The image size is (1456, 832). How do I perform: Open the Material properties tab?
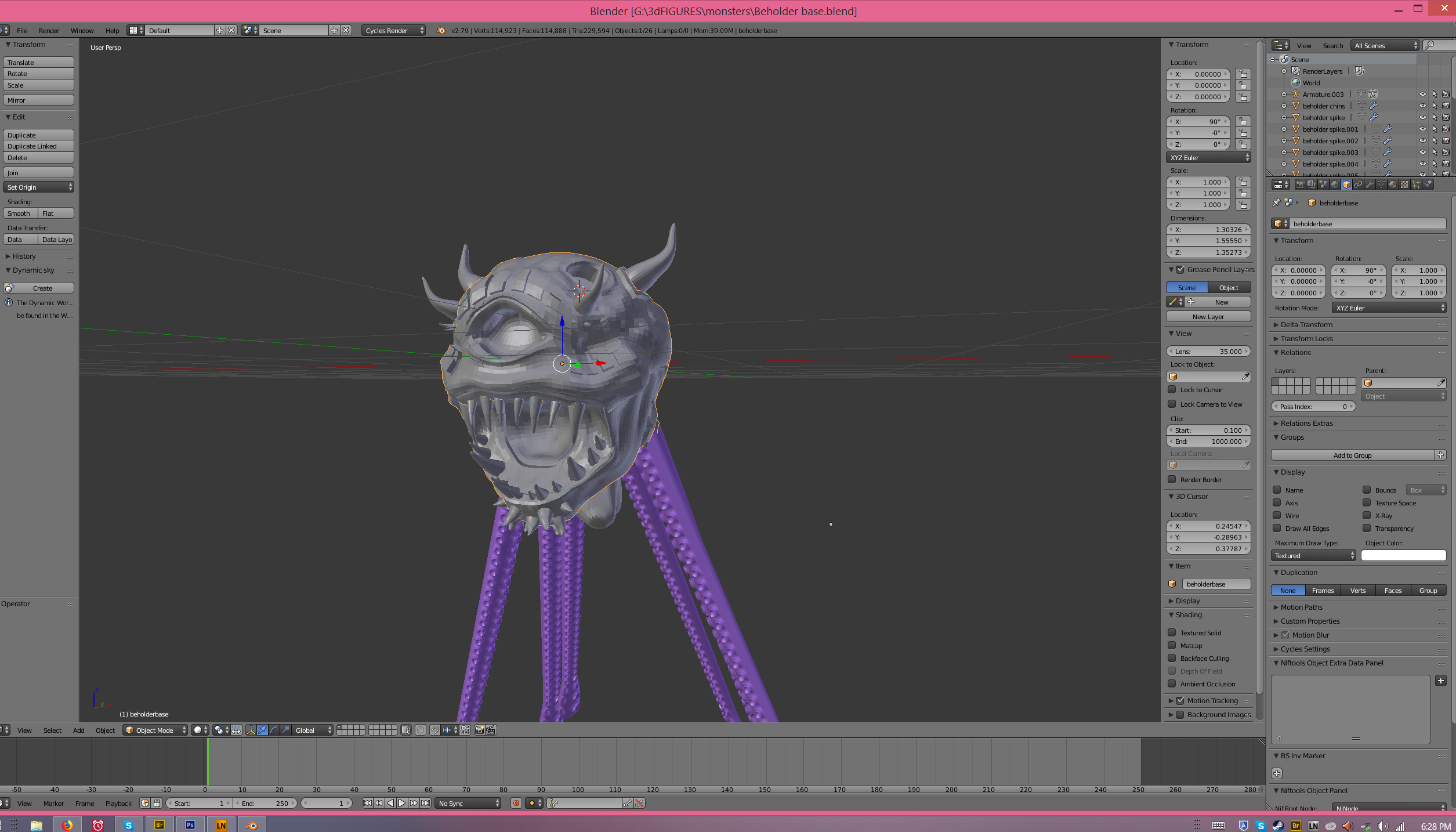(x=1393, y=185)
